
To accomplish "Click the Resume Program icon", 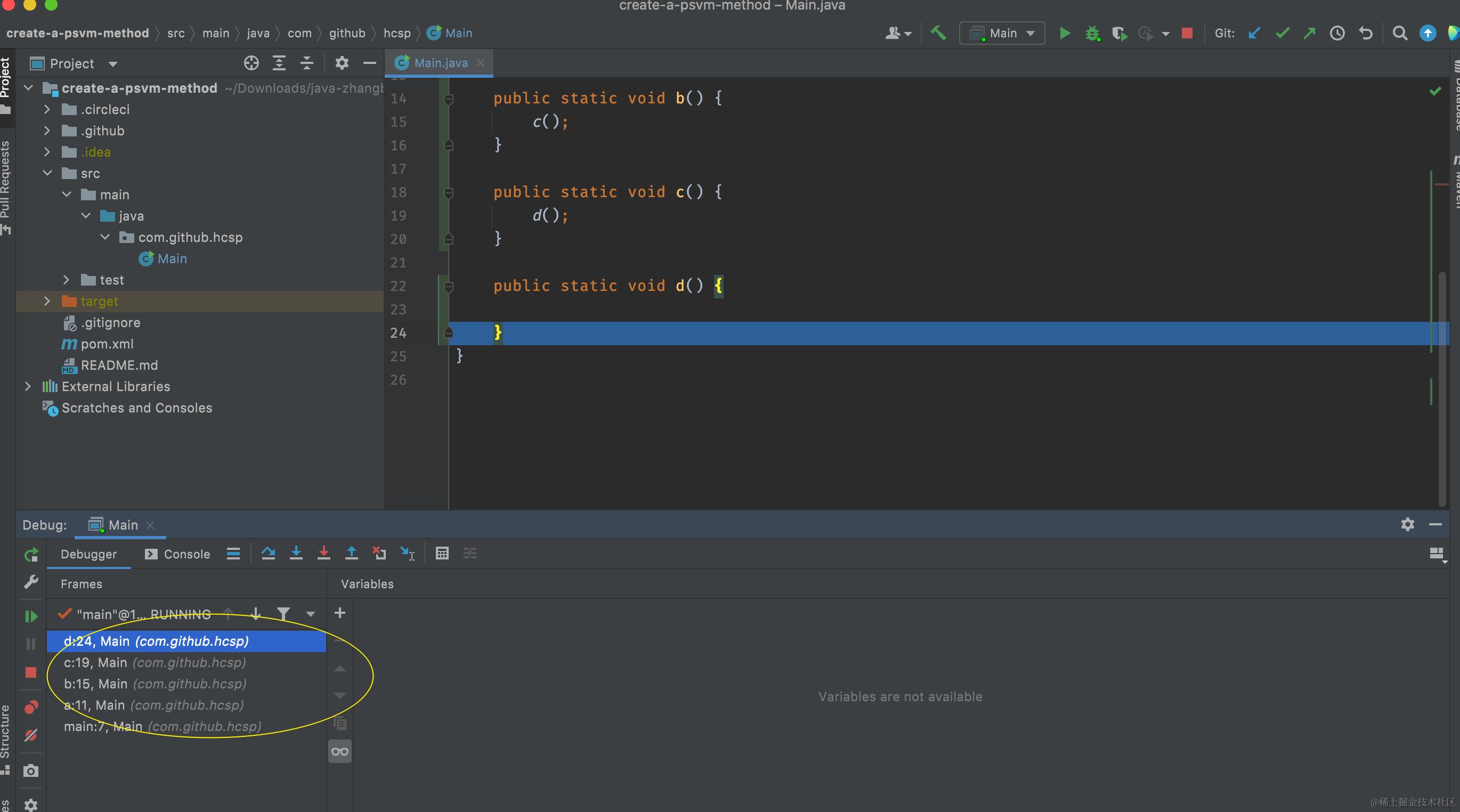I will pos(31,616).
